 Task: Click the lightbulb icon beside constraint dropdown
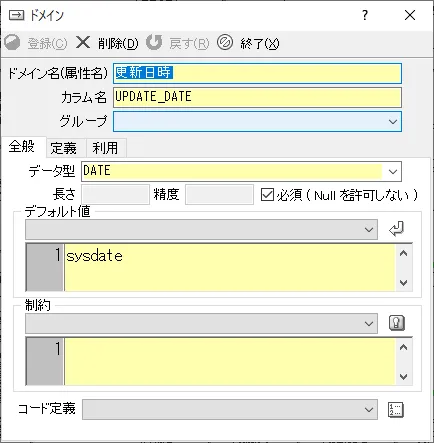396,323
